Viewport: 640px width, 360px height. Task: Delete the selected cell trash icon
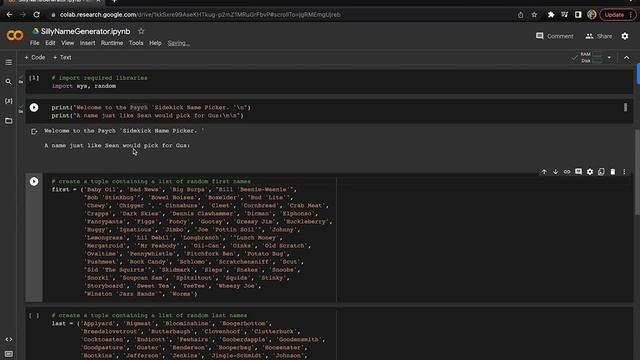[613, 172]
